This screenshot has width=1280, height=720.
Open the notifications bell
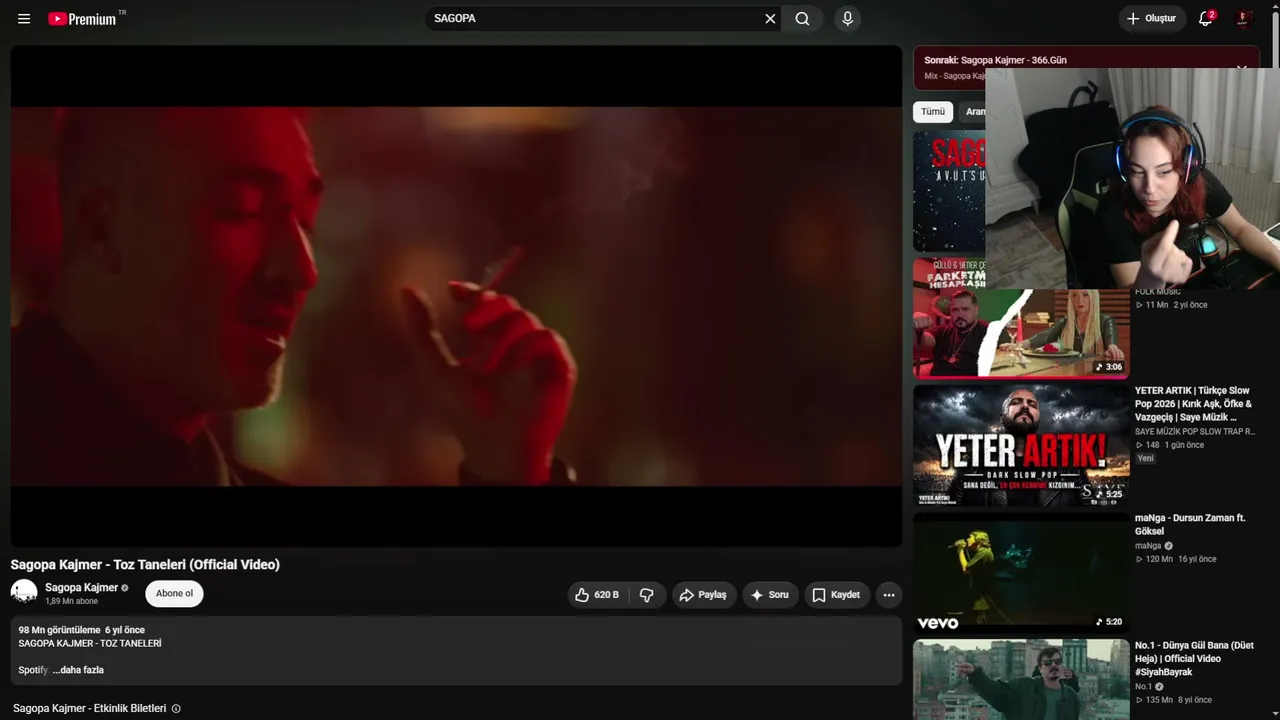(1206, 19)
